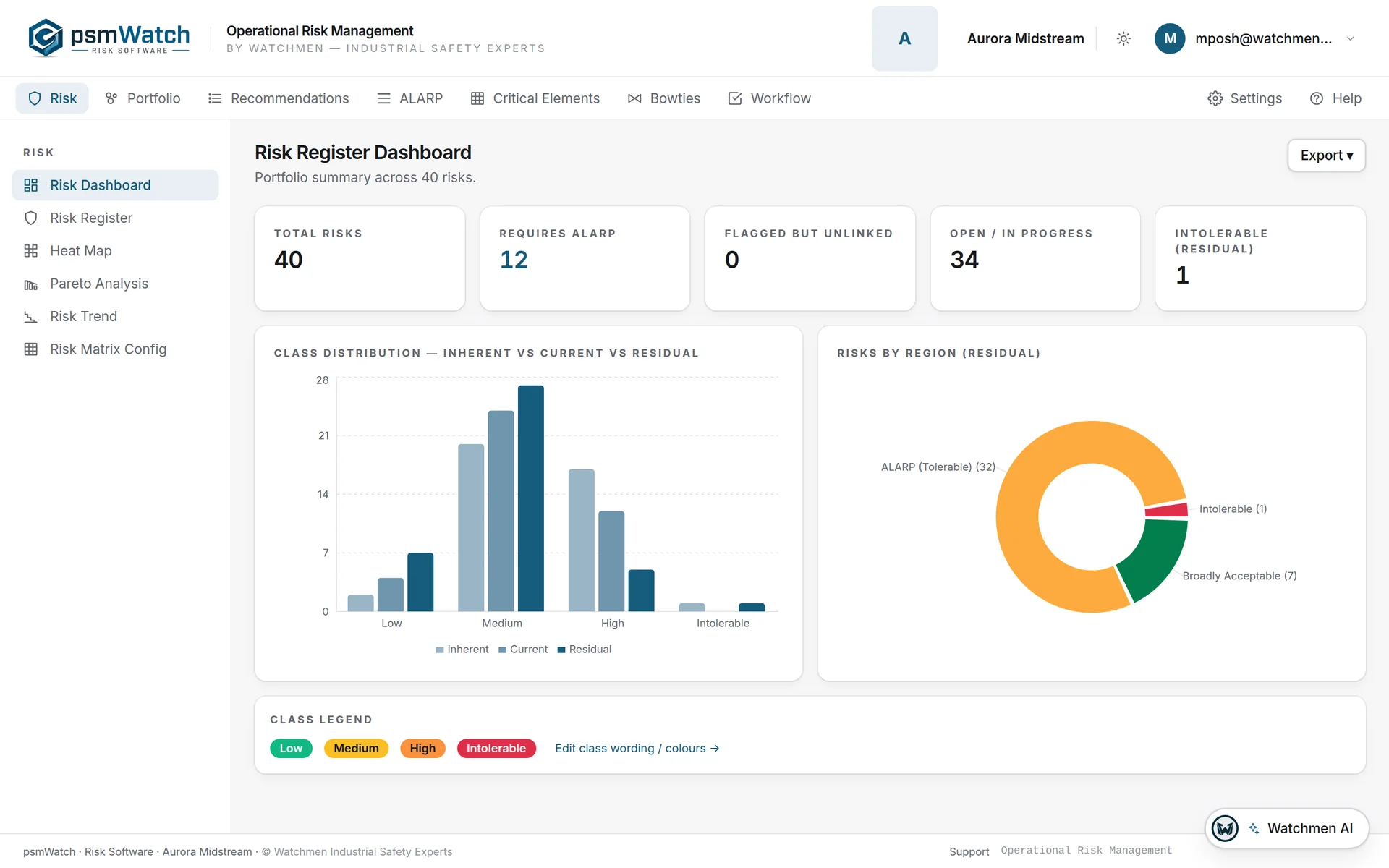Image resolution: width=1389 pixels, height=868 pixels.
Task: Go to the ALARP tab
Action: (409, 98)
